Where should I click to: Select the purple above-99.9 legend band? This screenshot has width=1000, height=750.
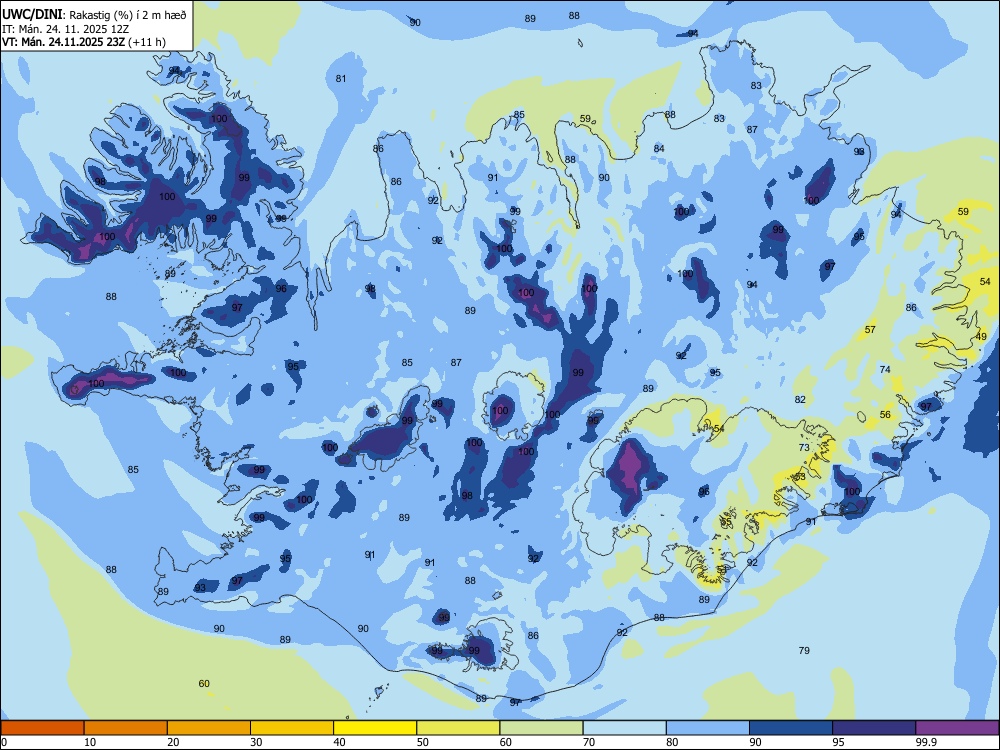click(x=957, y=728)
